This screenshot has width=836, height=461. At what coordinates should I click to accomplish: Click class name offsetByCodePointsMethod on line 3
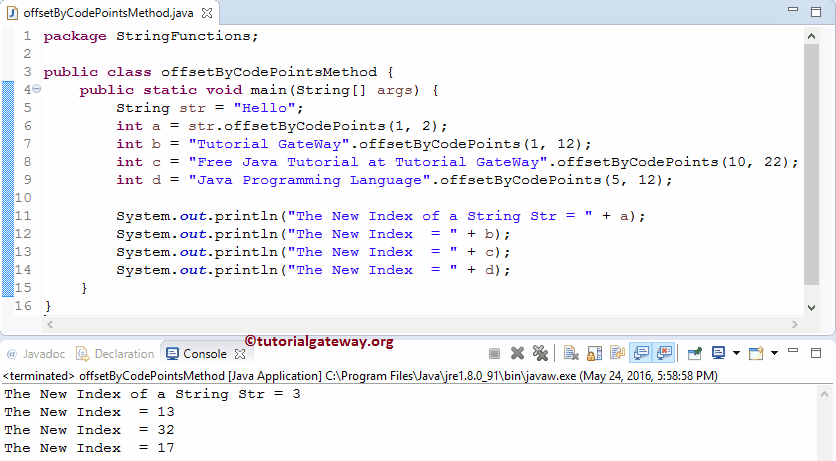pos(269,72)
